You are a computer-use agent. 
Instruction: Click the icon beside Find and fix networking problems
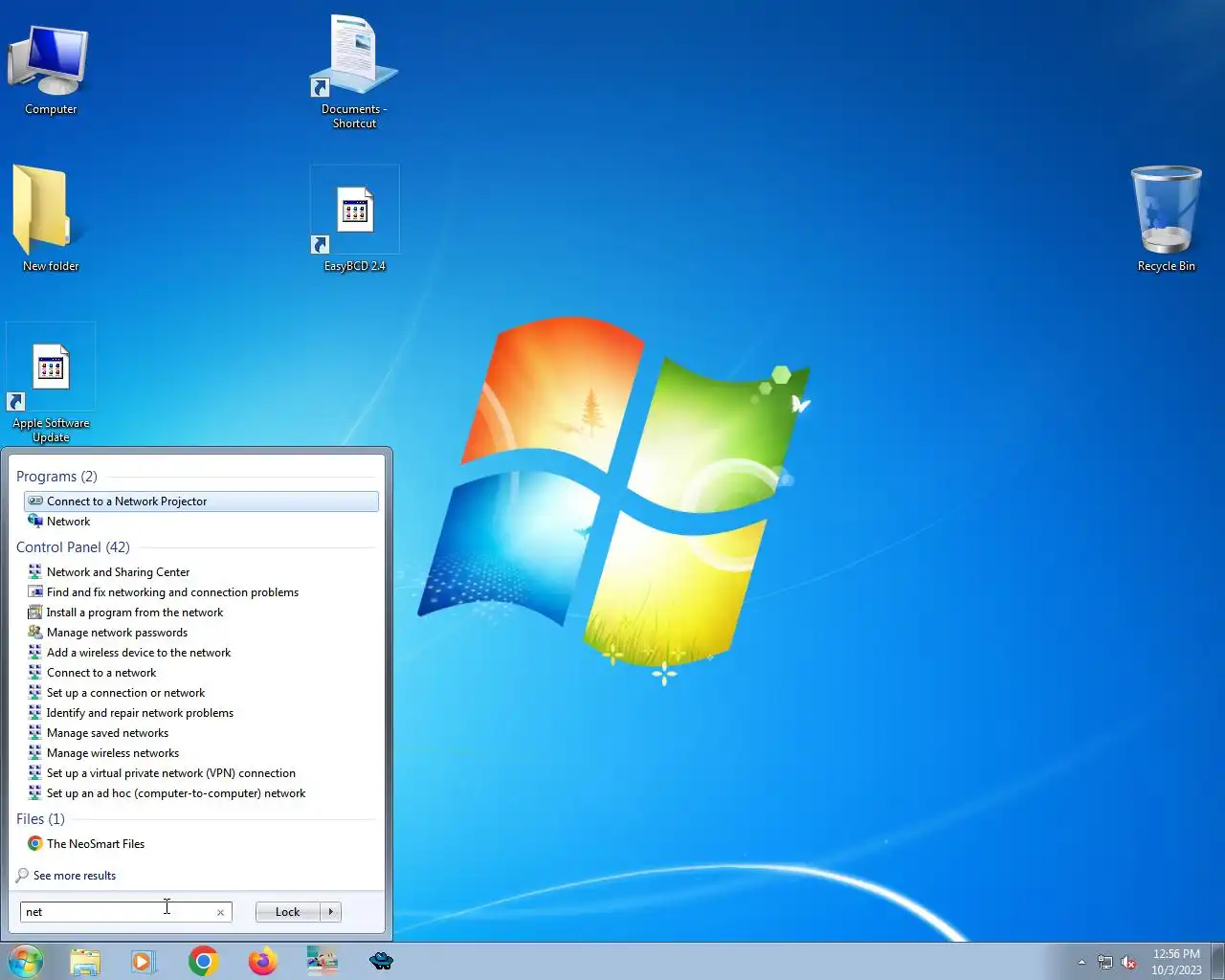tap(35, 592)
